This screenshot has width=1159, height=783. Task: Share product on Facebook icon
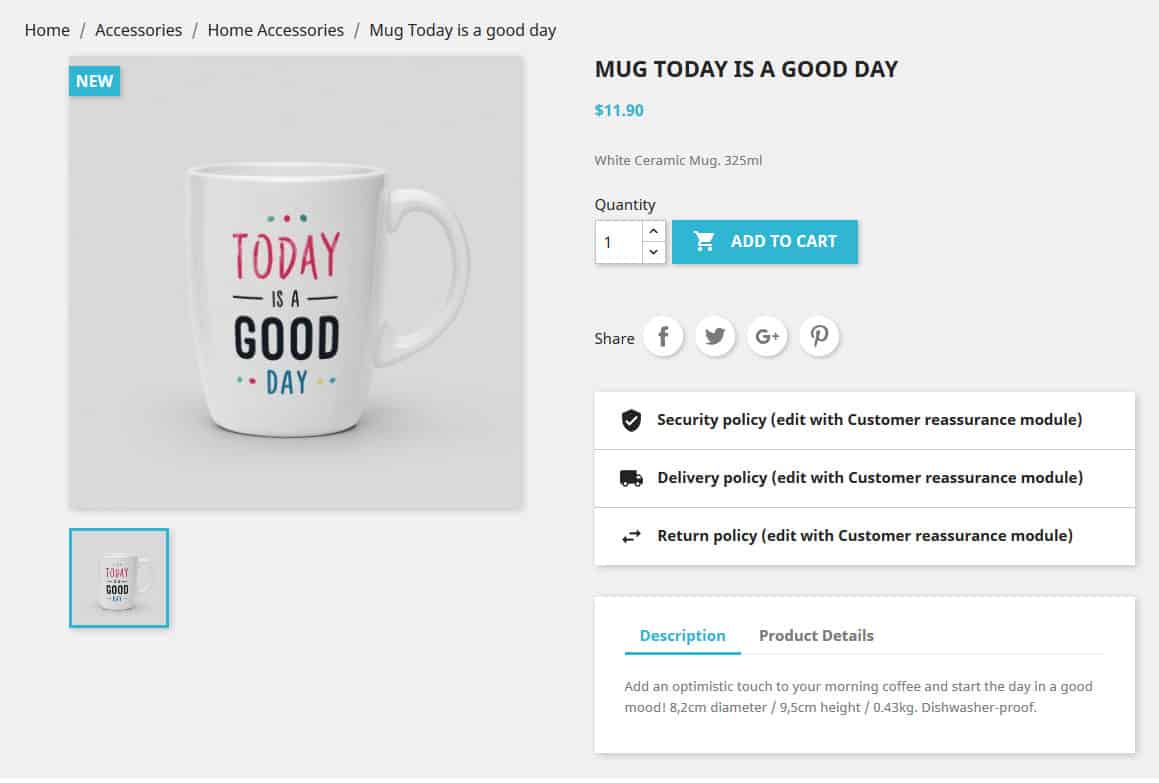(663, 337)
